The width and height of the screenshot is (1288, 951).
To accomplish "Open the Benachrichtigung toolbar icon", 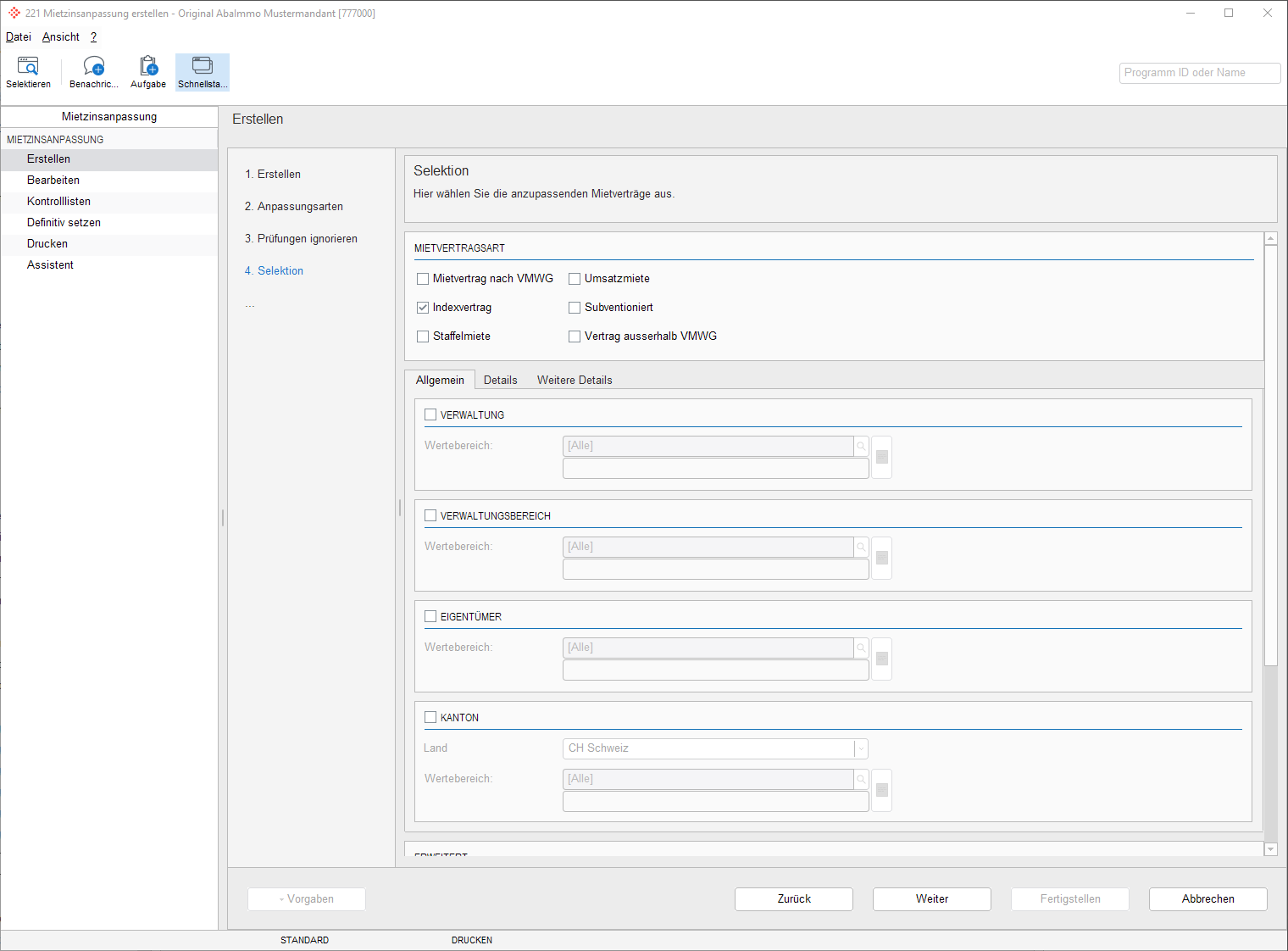I will tap(94, 72).
